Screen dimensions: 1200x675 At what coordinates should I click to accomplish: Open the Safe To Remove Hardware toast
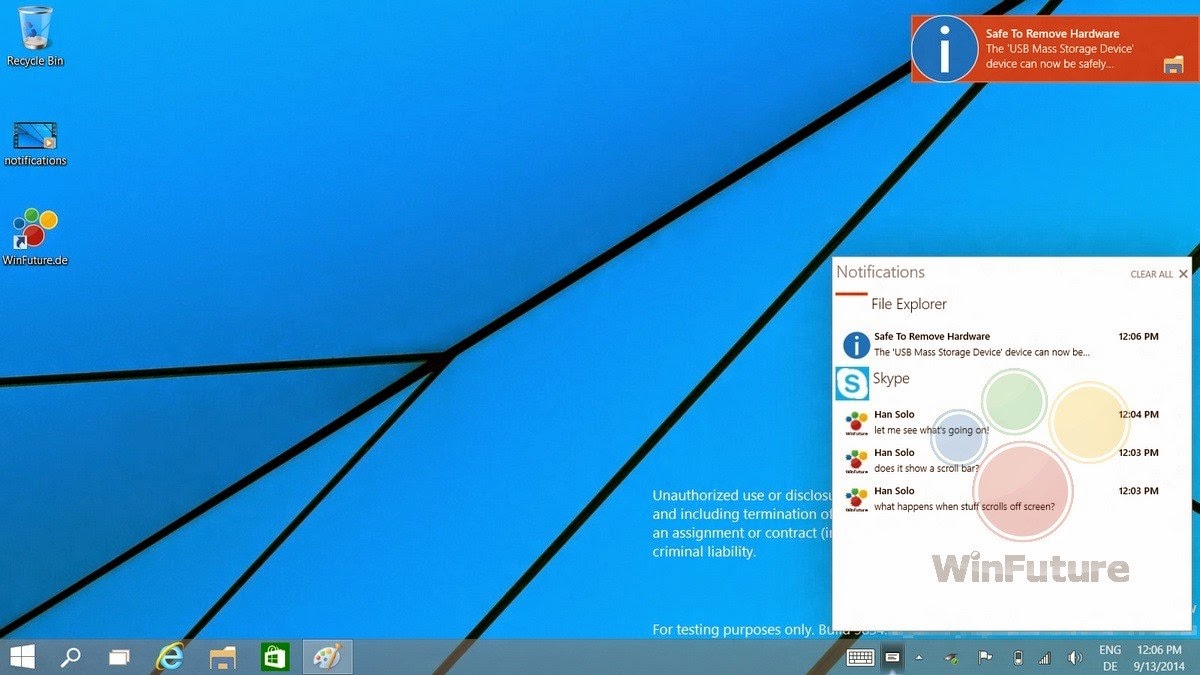tap(1055, 48)
